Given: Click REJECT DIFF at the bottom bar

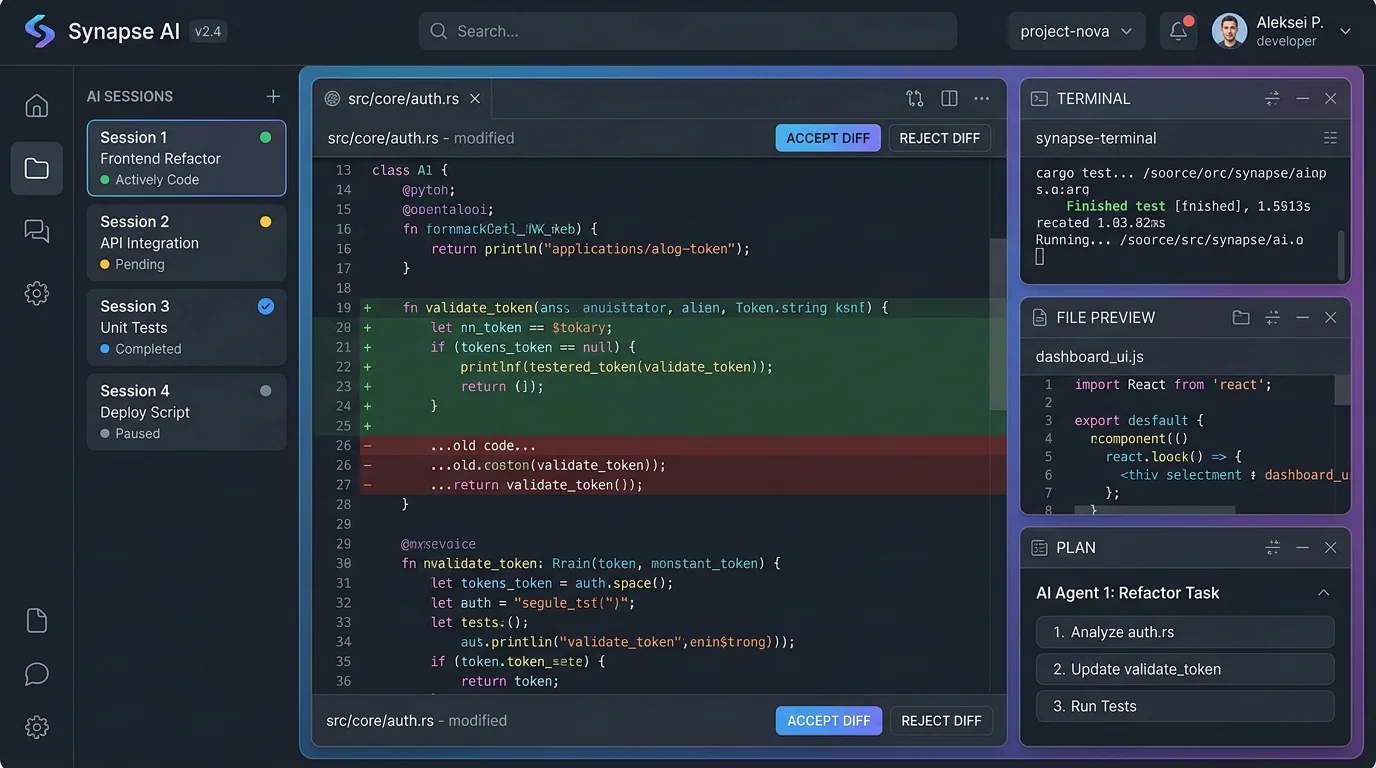Looking at the screenshot, I should pos(940,720).
